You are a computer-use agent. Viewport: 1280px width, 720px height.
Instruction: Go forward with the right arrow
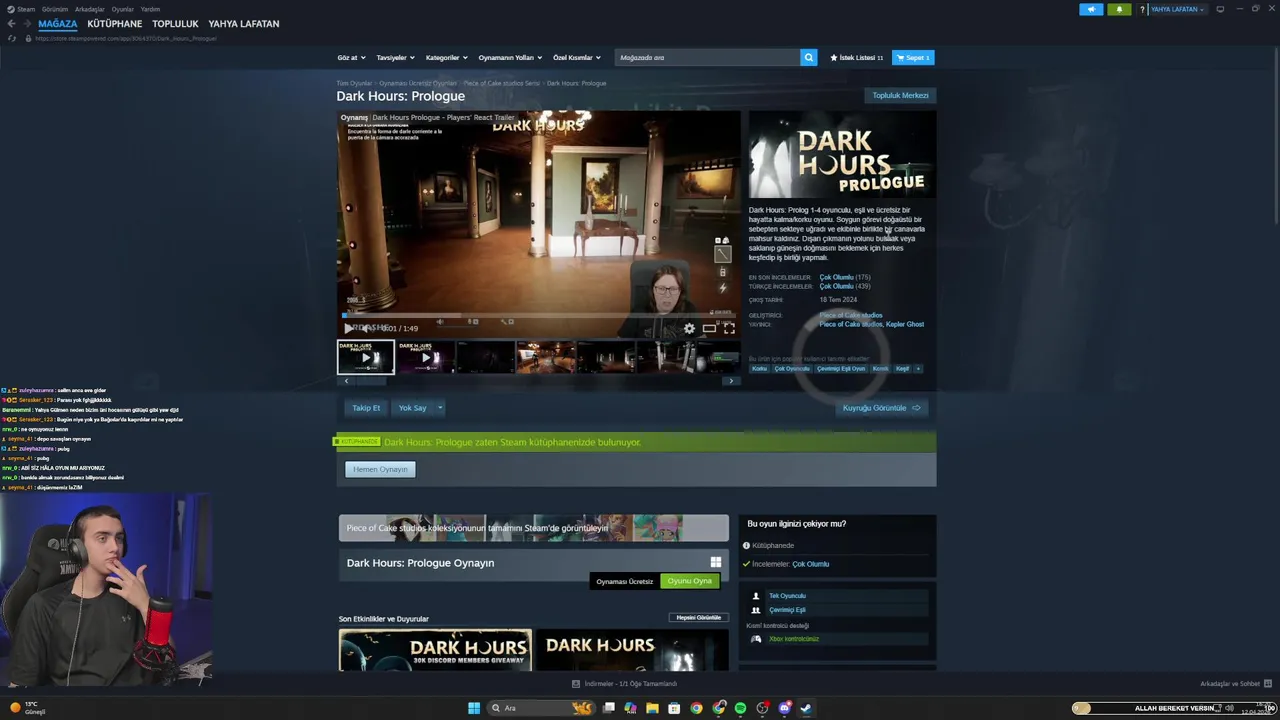26,24
